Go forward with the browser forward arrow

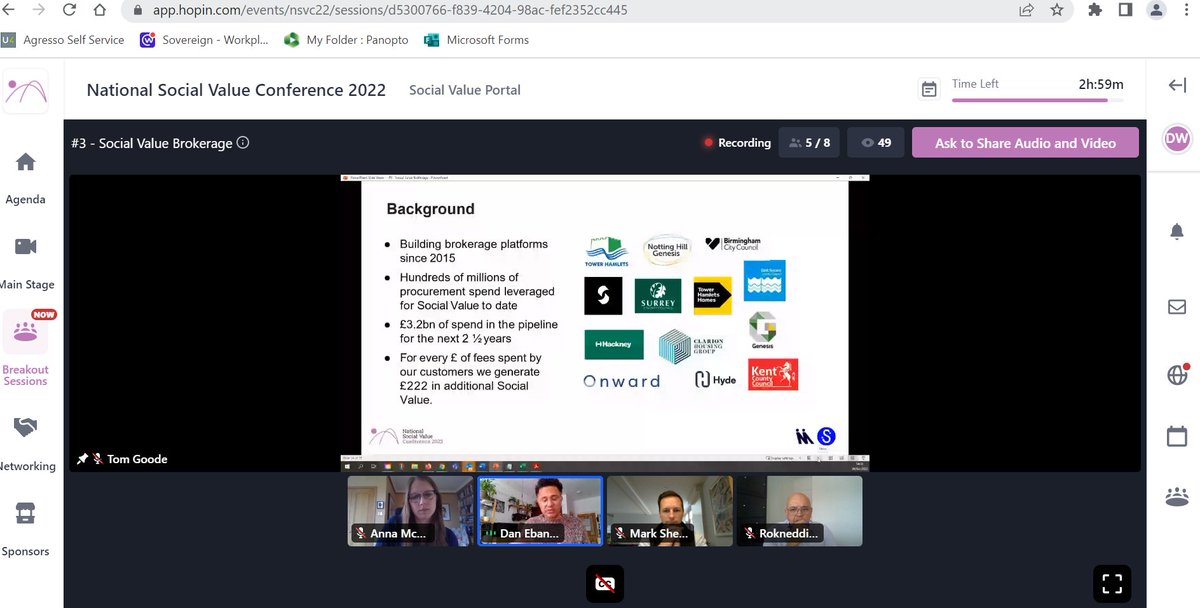point(39,10)
